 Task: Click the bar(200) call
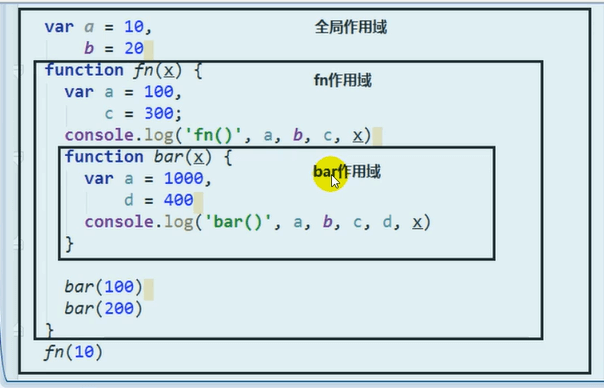click(x=104, y=308)
